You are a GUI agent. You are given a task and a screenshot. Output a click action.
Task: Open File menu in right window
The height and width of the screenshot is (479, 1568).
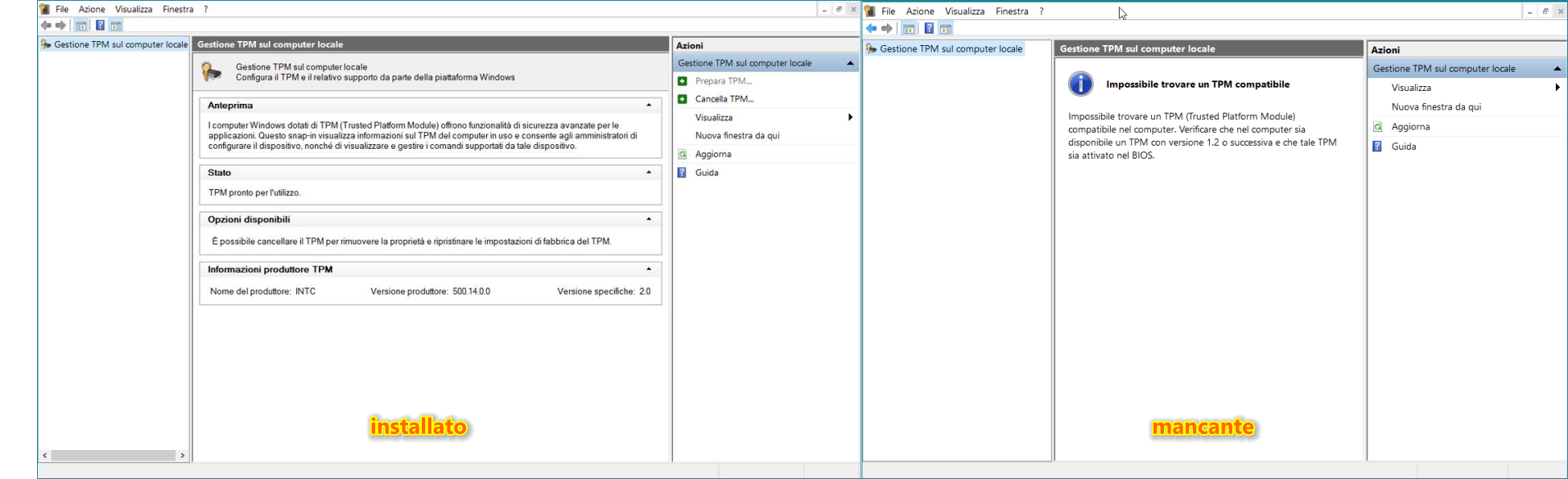pos(889,11)
